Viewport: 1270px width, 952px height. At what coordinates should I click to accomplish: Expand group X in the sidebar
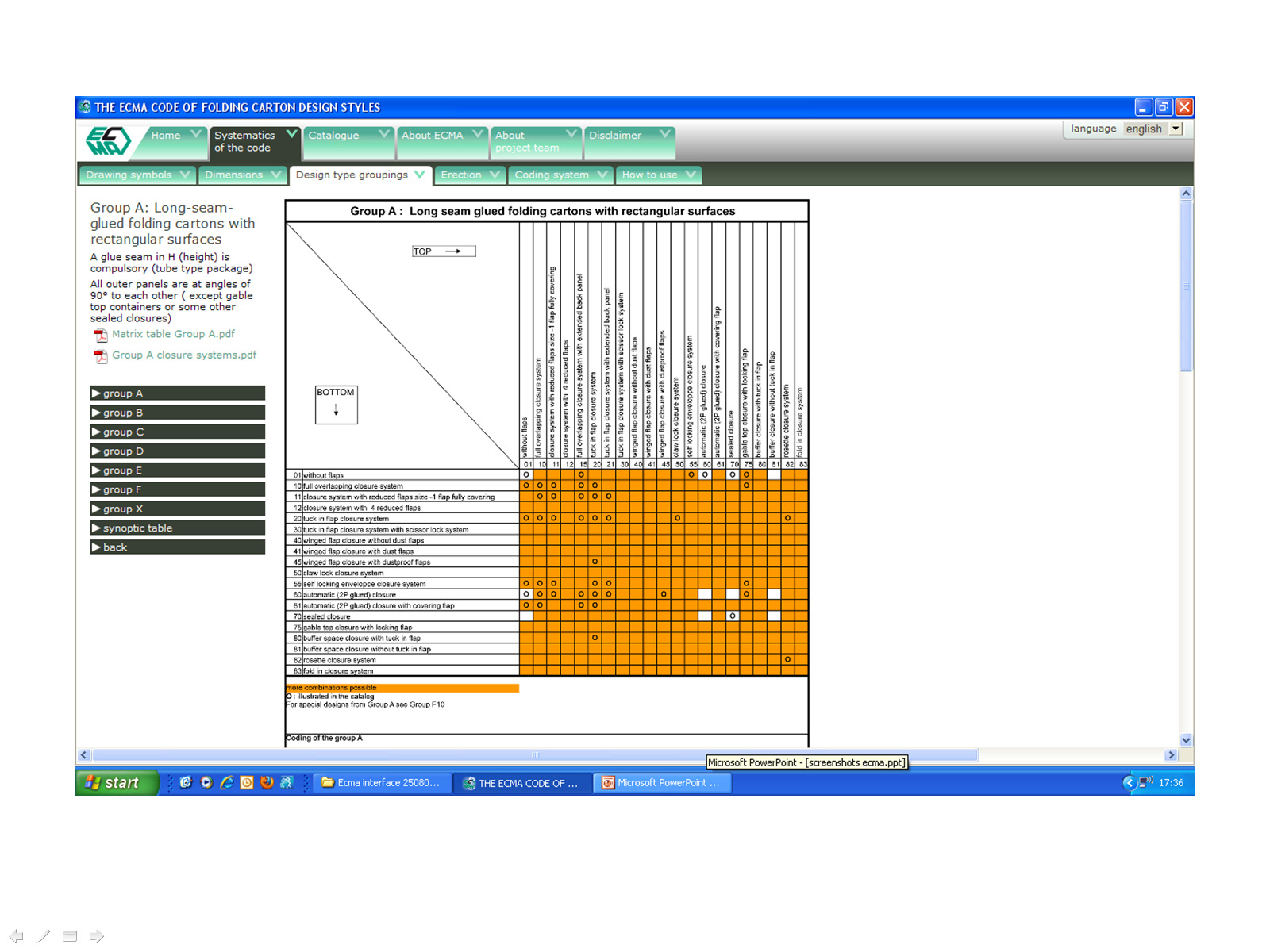click(x=177, y=509)
